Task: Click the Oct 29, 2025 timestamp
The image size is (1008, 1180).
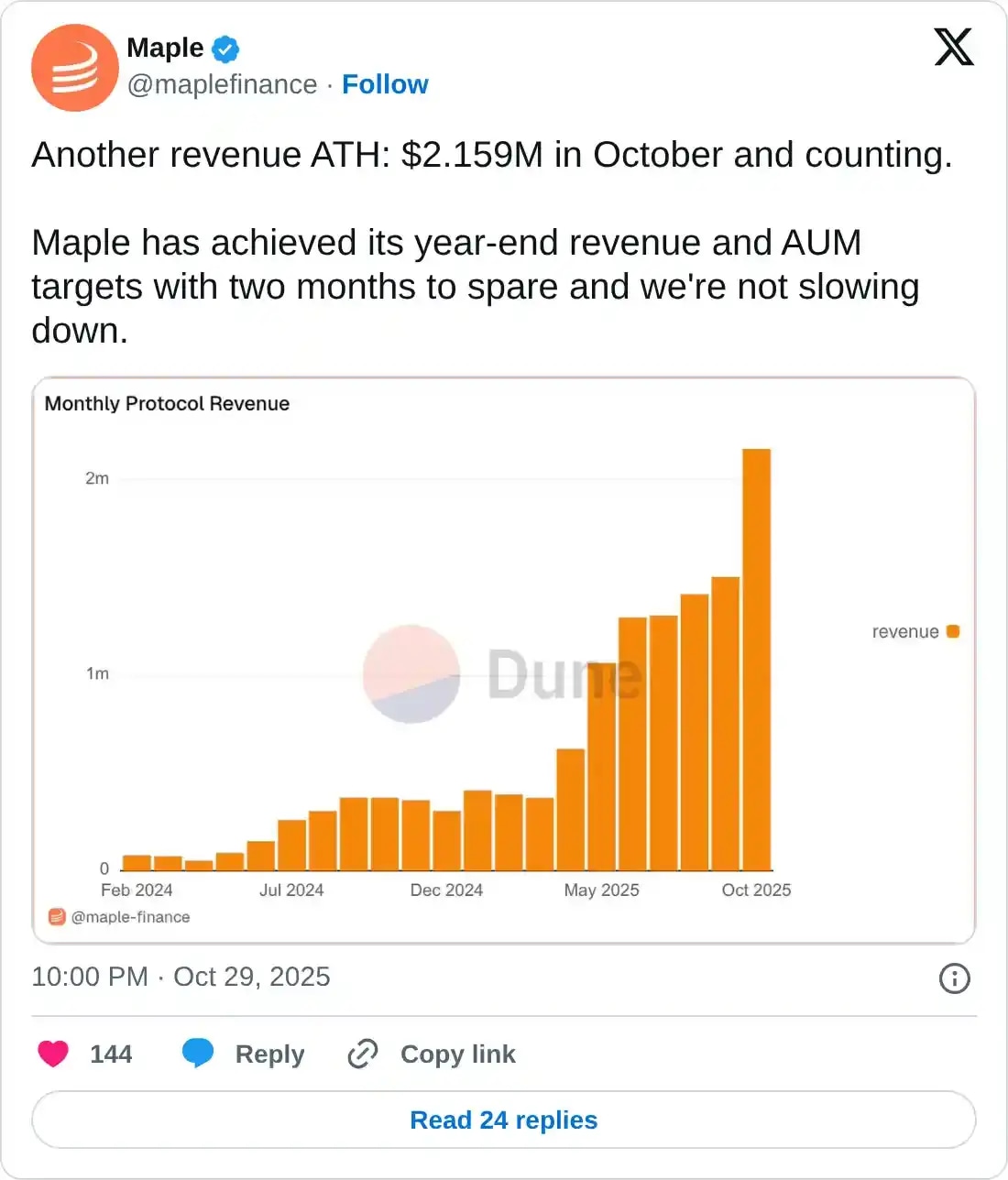Action: [x=251, y=977]
